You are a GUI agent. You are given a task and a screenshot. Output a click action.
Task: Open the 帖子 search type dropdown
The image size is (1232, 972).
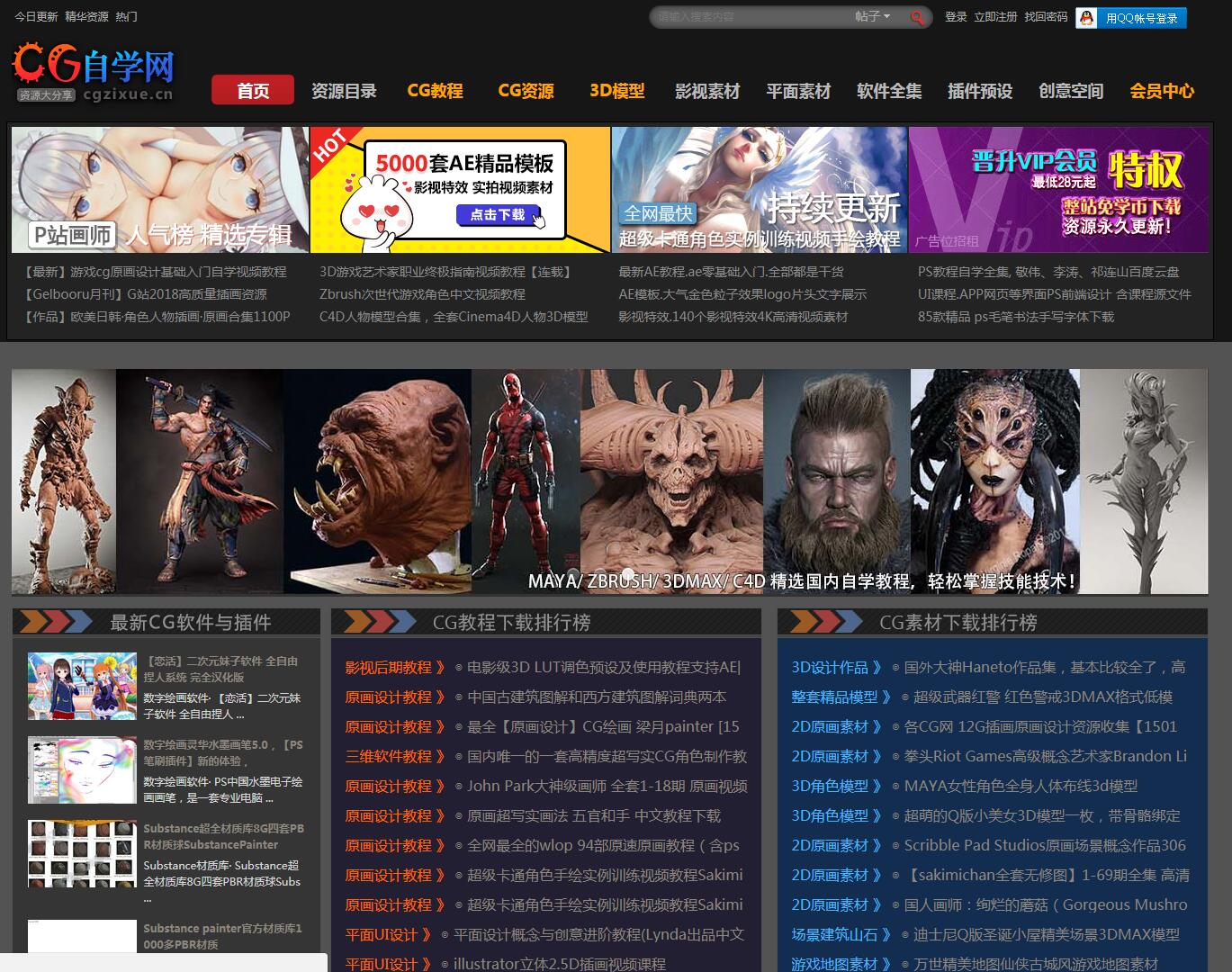872,16
